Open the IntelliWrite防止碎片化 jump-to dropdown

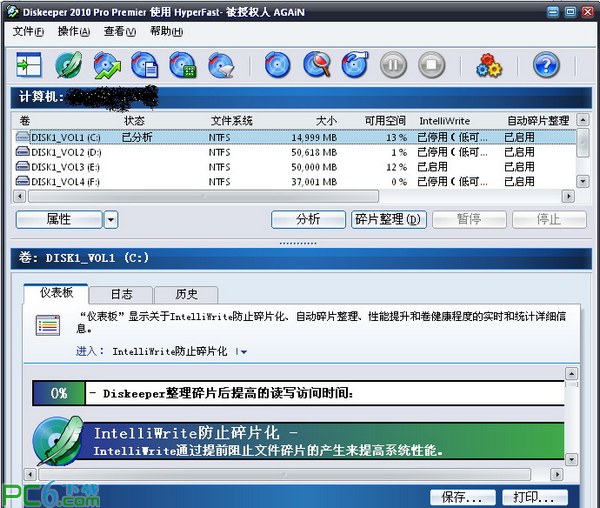coord(243,352)
